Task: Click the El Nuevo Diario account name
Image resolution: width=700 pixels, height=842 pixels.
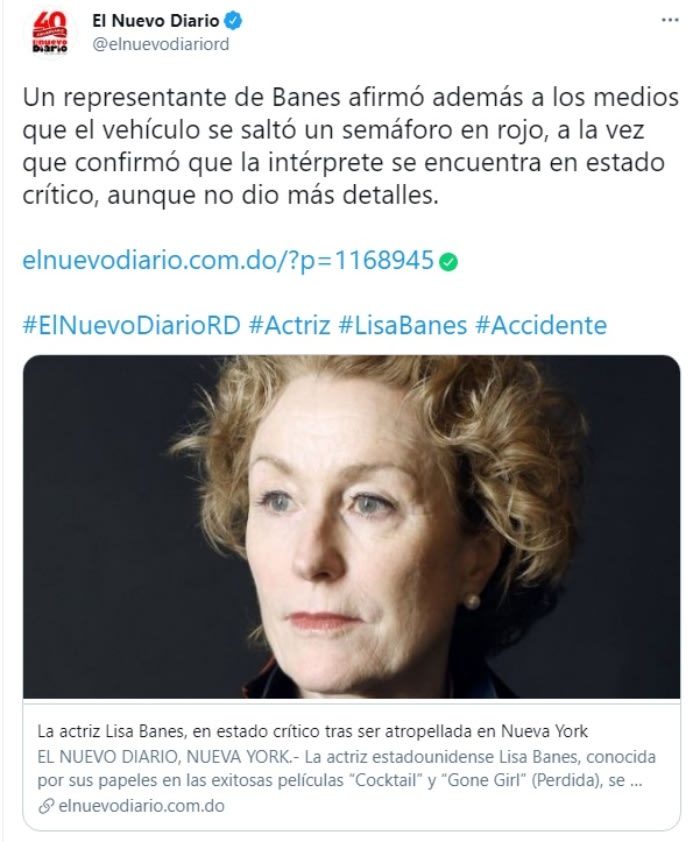Action: click(156, 21)
